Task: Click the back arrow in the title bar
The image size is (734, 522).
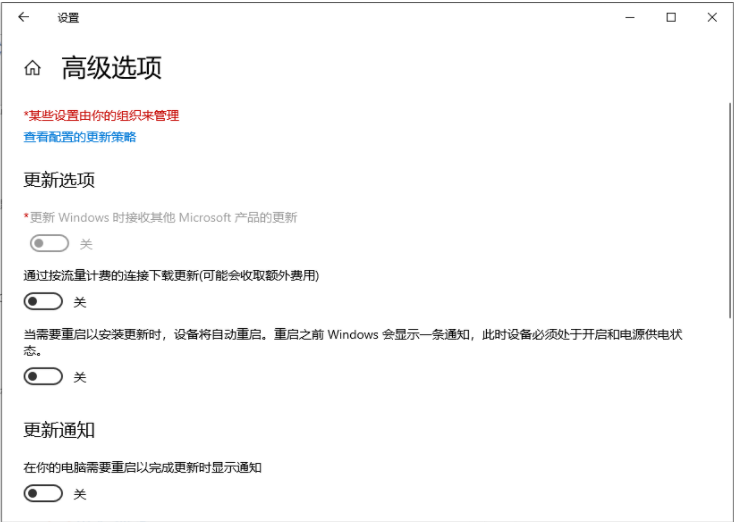Action: click(x=24, y=17)
